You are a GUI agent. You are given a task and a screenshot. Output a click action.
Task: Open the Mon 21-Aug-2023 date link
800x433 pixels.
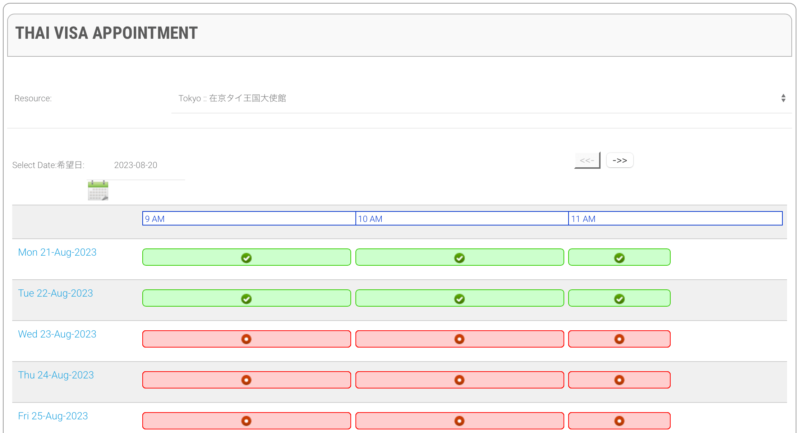pyautogui.click(x=57, y=253)
